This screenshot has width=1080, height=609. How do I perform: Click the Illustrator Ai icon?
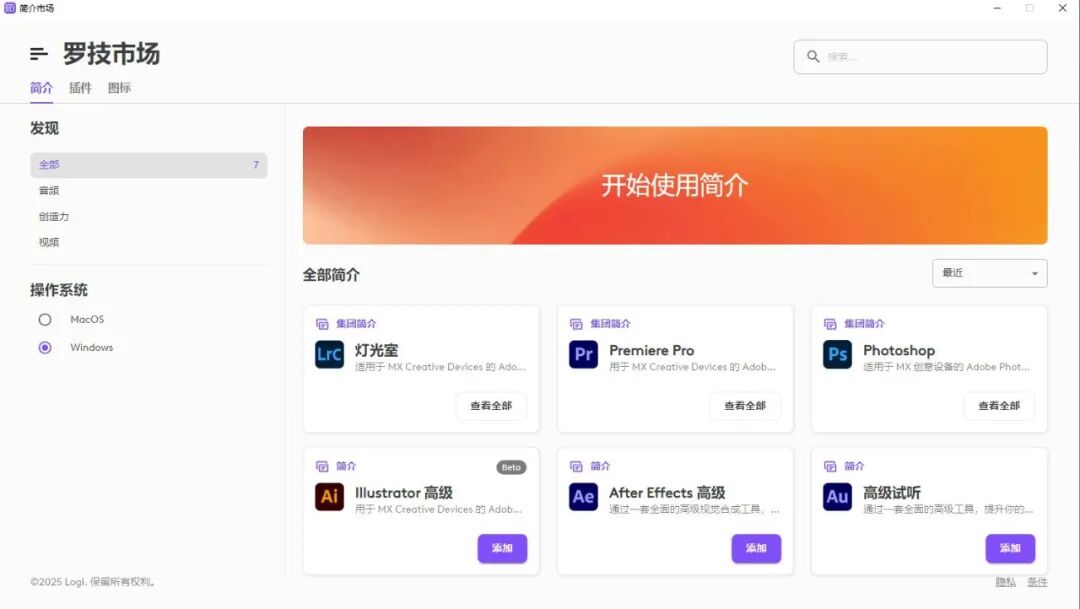(x=329, y=497)
